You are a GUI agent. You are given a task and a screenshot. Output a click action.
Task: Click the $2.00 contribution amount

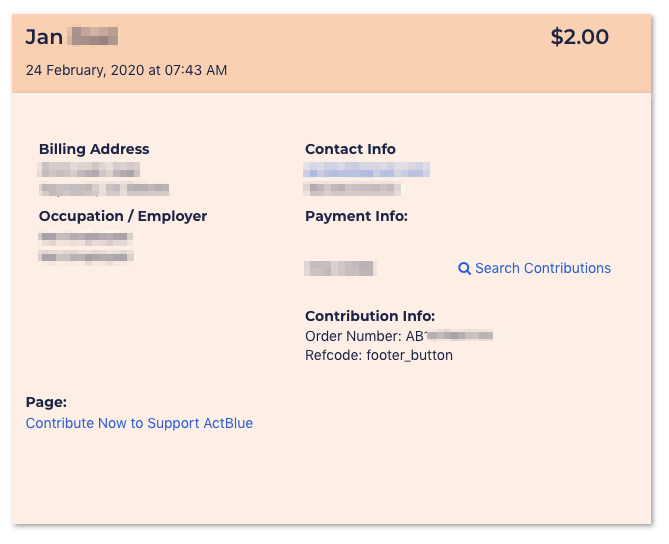[579, 37]
